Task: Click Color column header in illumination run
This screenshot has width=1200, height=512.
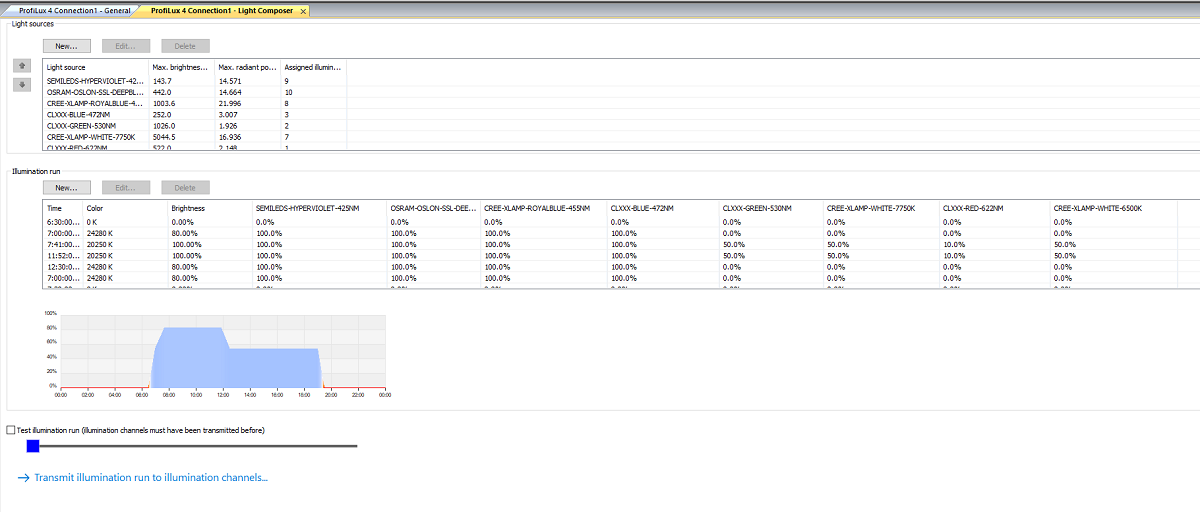Action: click(x=126, y=208)
